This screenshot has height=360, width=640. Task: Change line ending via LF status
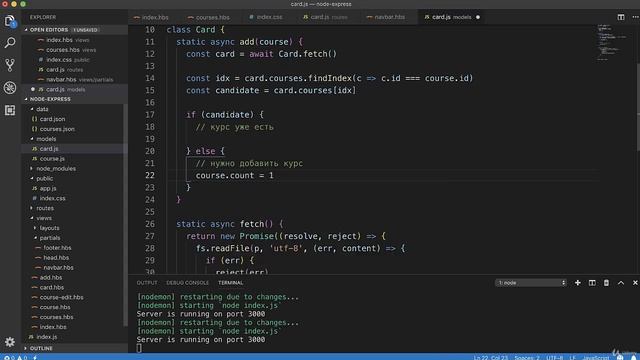[x=572, y=358]
